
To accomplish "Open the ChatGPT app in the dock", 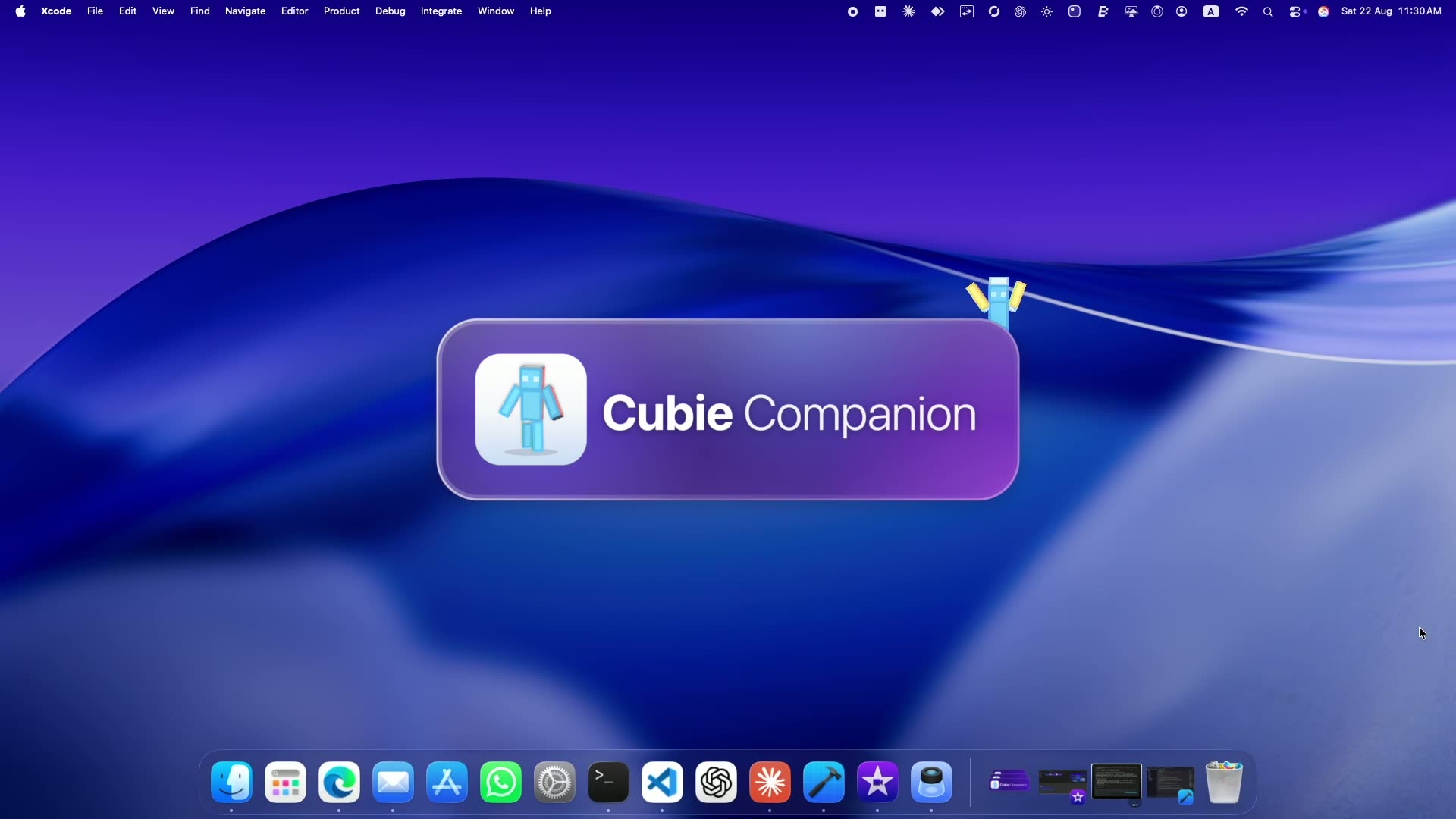I will pos(716,782).
